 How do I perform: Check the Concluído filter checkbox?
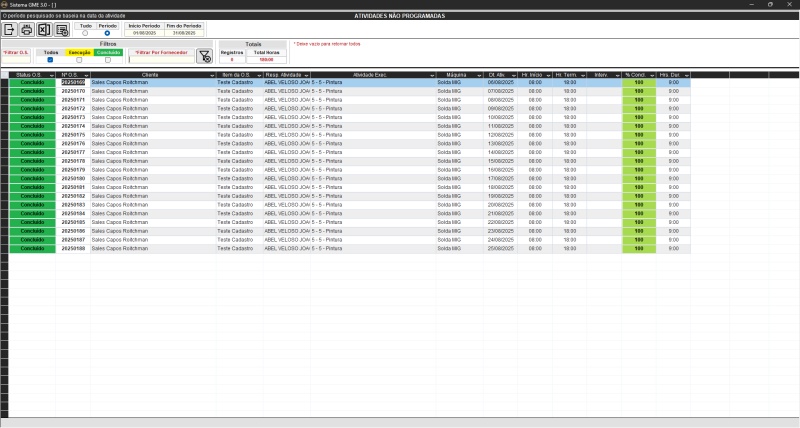pyautogui.click(x=108, y=60)
